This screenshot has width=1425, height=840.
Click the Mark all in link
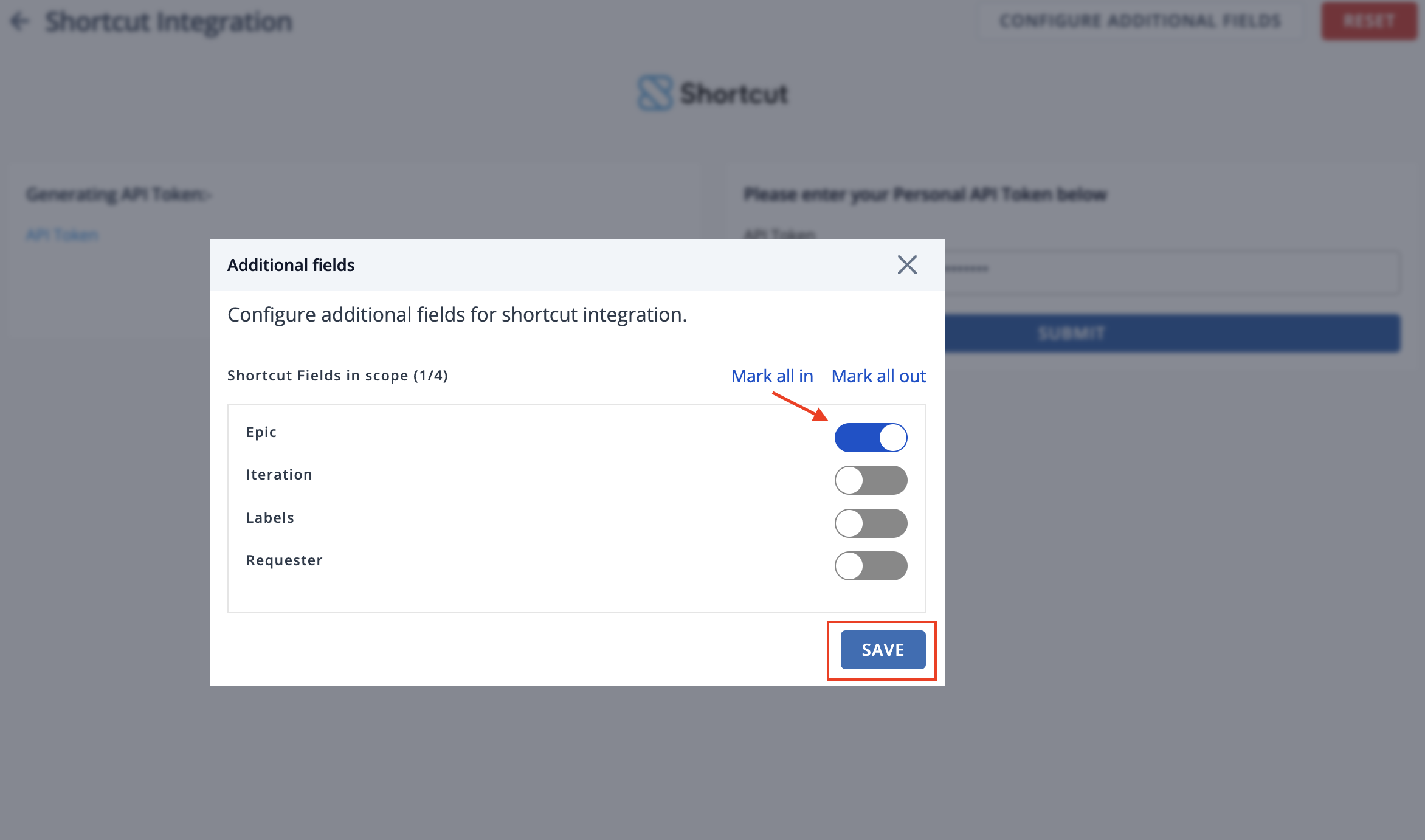(x=772, y=376)
